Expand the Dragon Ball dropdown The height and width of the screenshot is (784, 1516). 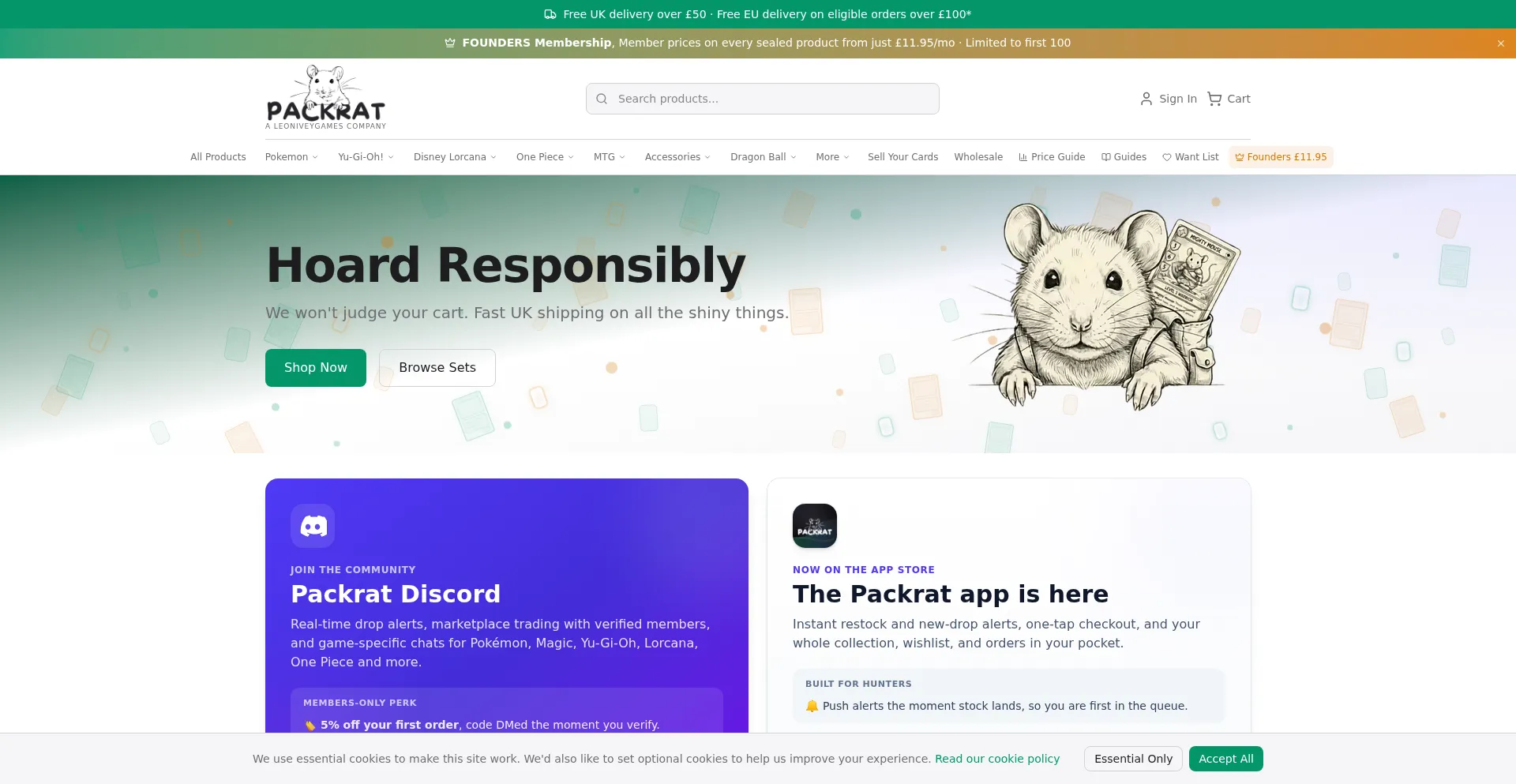tap(763, 157)
